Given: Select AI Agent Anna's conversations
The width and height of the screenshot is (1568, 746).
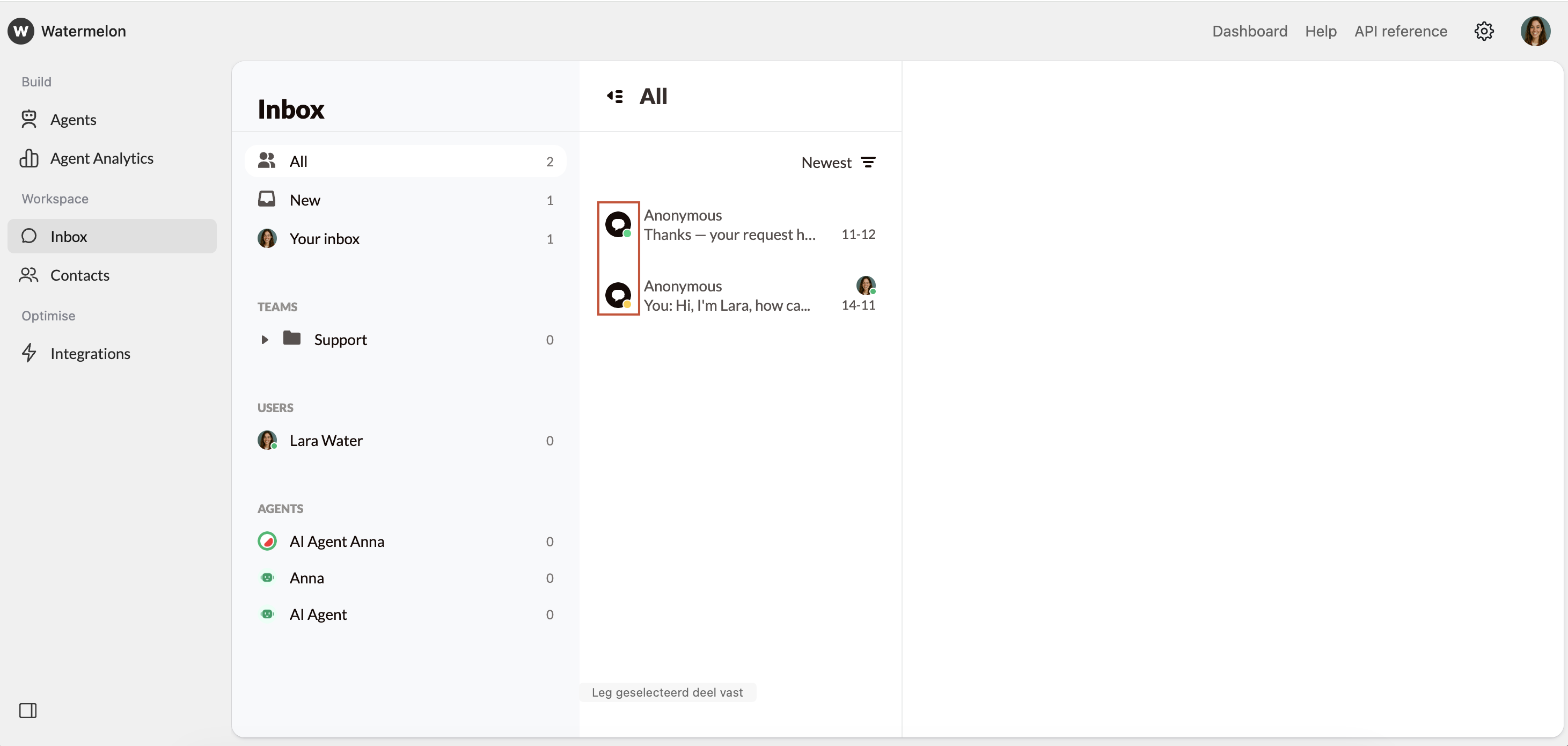Looking at the screenshot, I should pyautogui.click(x=336, y=542).
